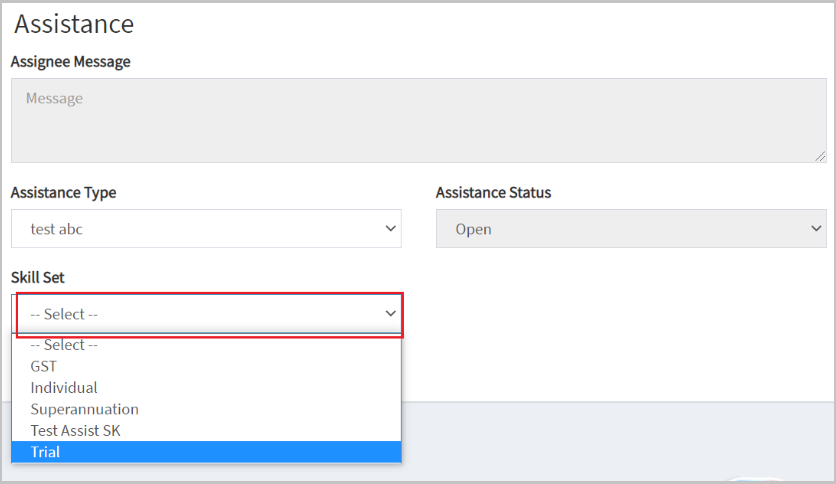Click the Assistance page heading
836x484 pixels.
[74, 24]
